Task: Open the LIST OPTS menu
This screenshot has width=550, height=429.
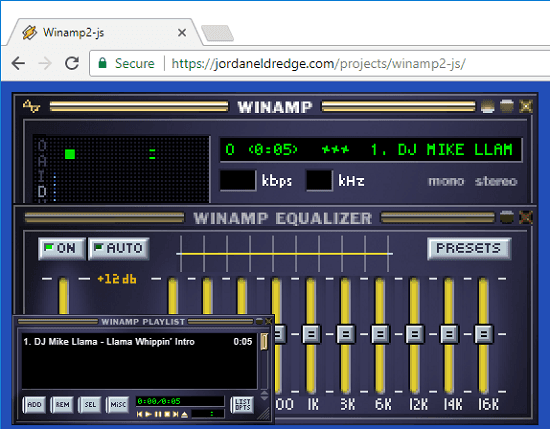Action: tap(242, 404)
